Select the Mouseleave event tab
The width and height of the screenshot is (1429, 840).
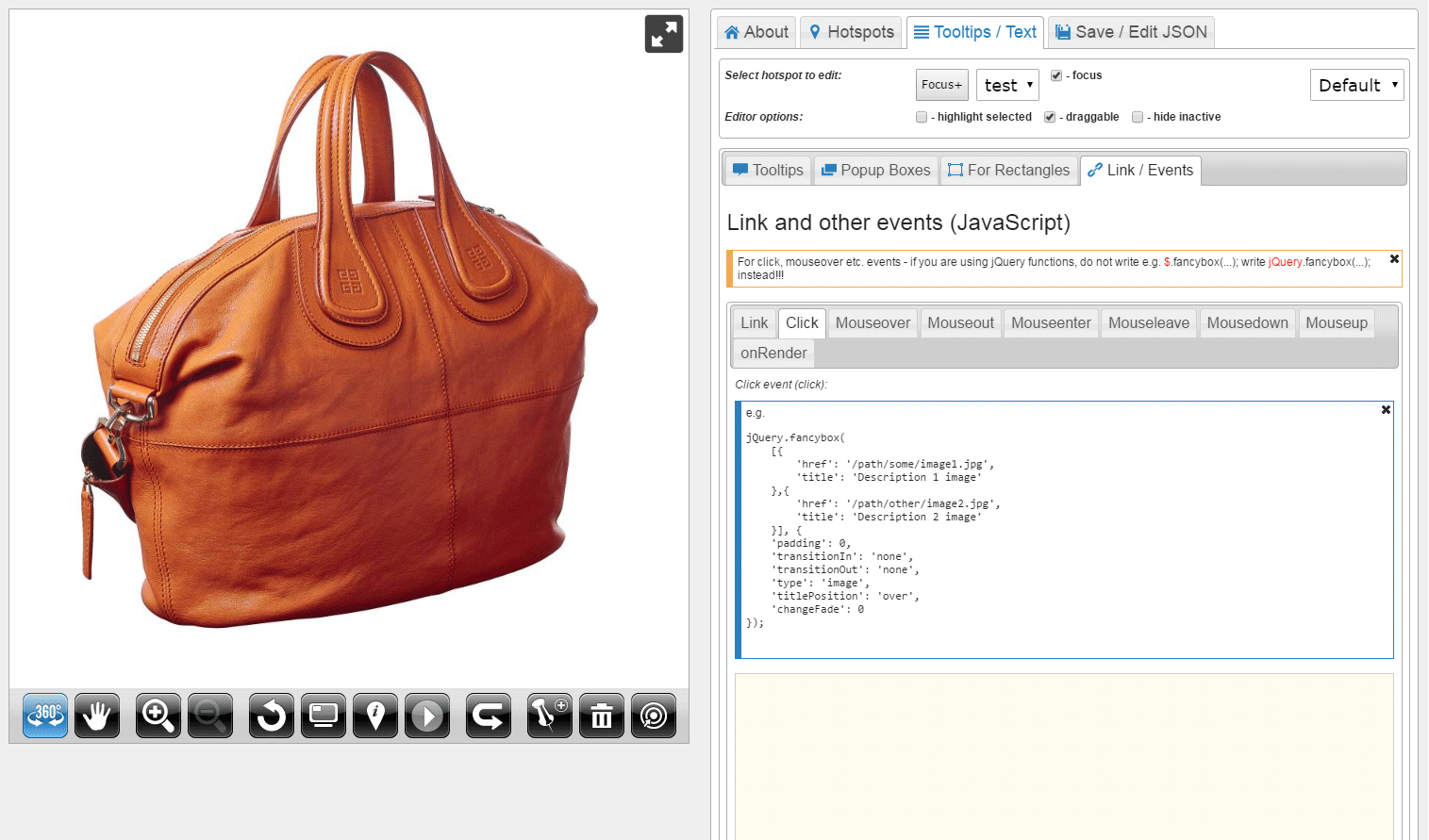click(x=1149, y=322)
